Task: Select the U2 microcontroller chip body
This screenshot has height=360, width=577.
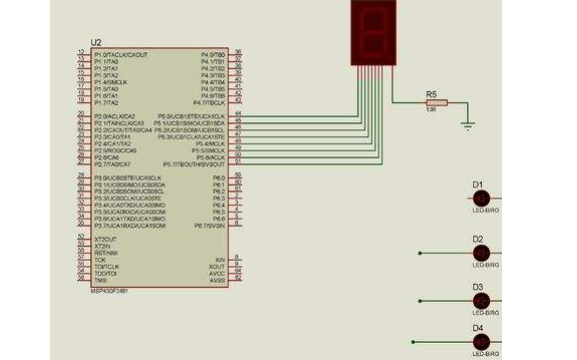Action: [x=160, y=167]
